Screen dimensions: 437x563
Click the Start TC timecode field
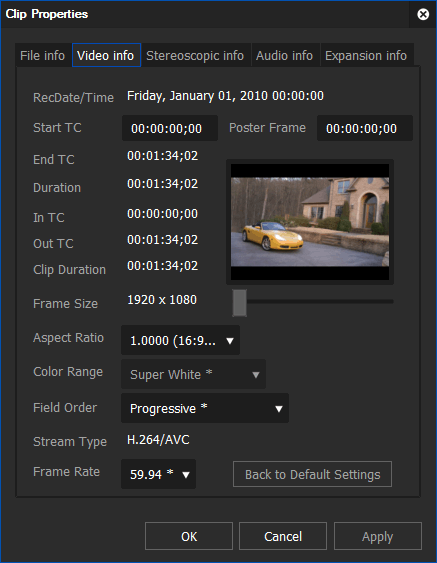coord(170,128)
